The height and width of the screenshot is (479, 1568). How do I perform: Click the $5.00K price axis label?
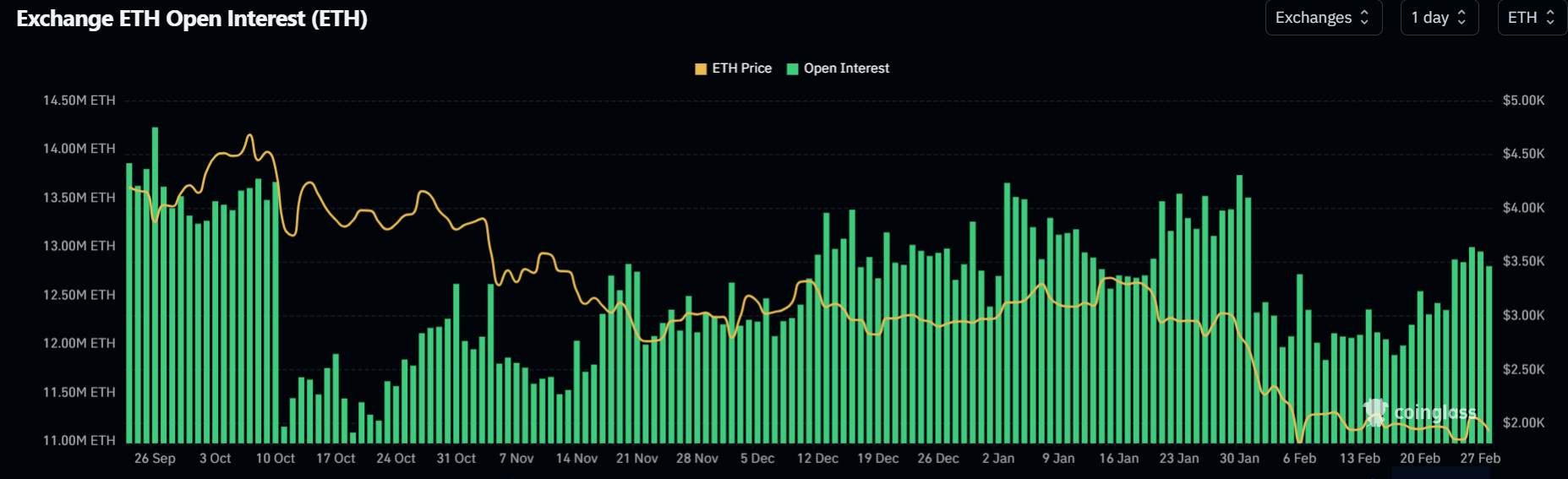[x=1523, y=101]
